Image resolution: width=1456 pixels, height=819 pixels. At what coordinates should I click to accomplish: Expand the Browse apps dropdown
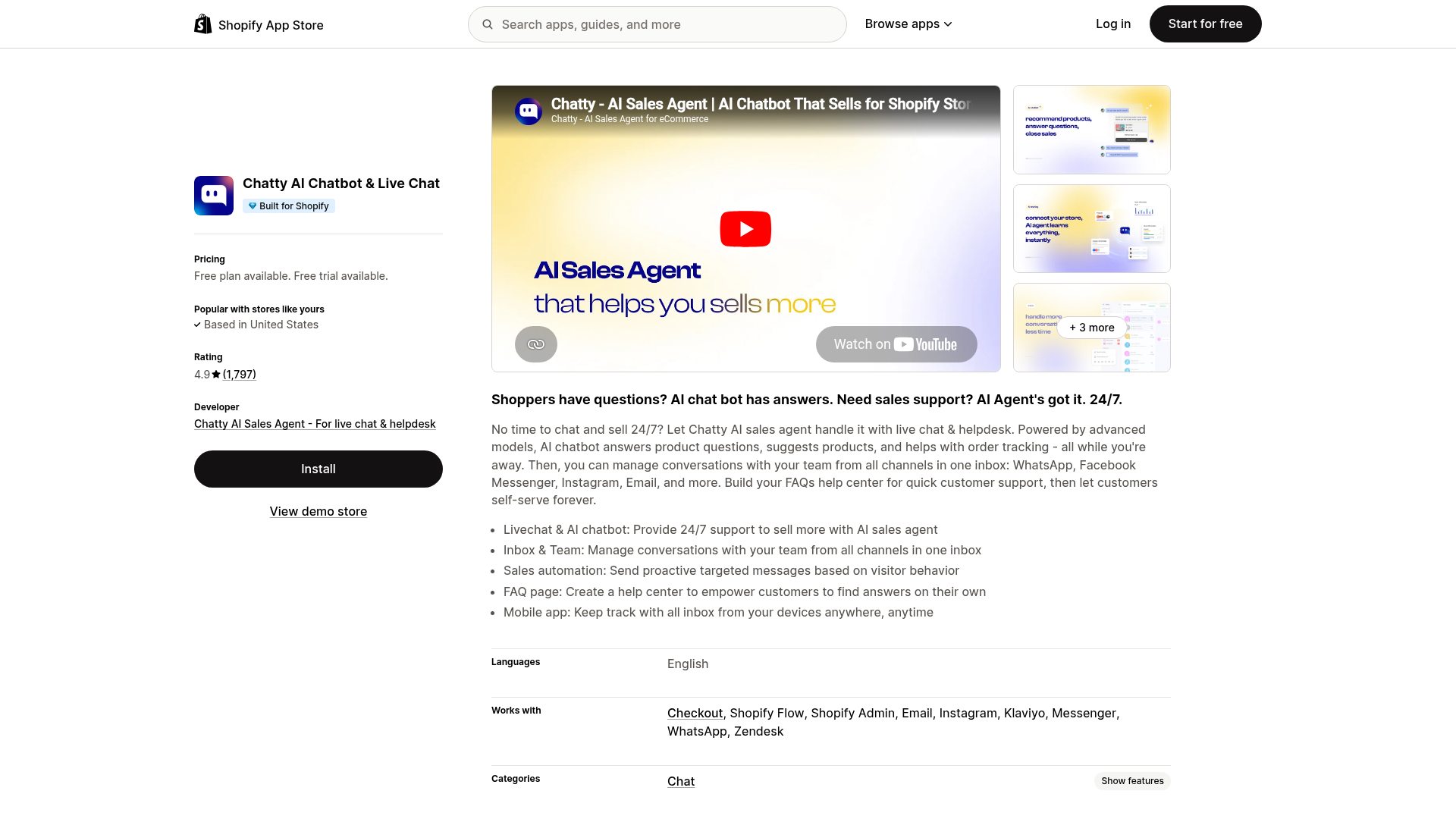point(908,24)
